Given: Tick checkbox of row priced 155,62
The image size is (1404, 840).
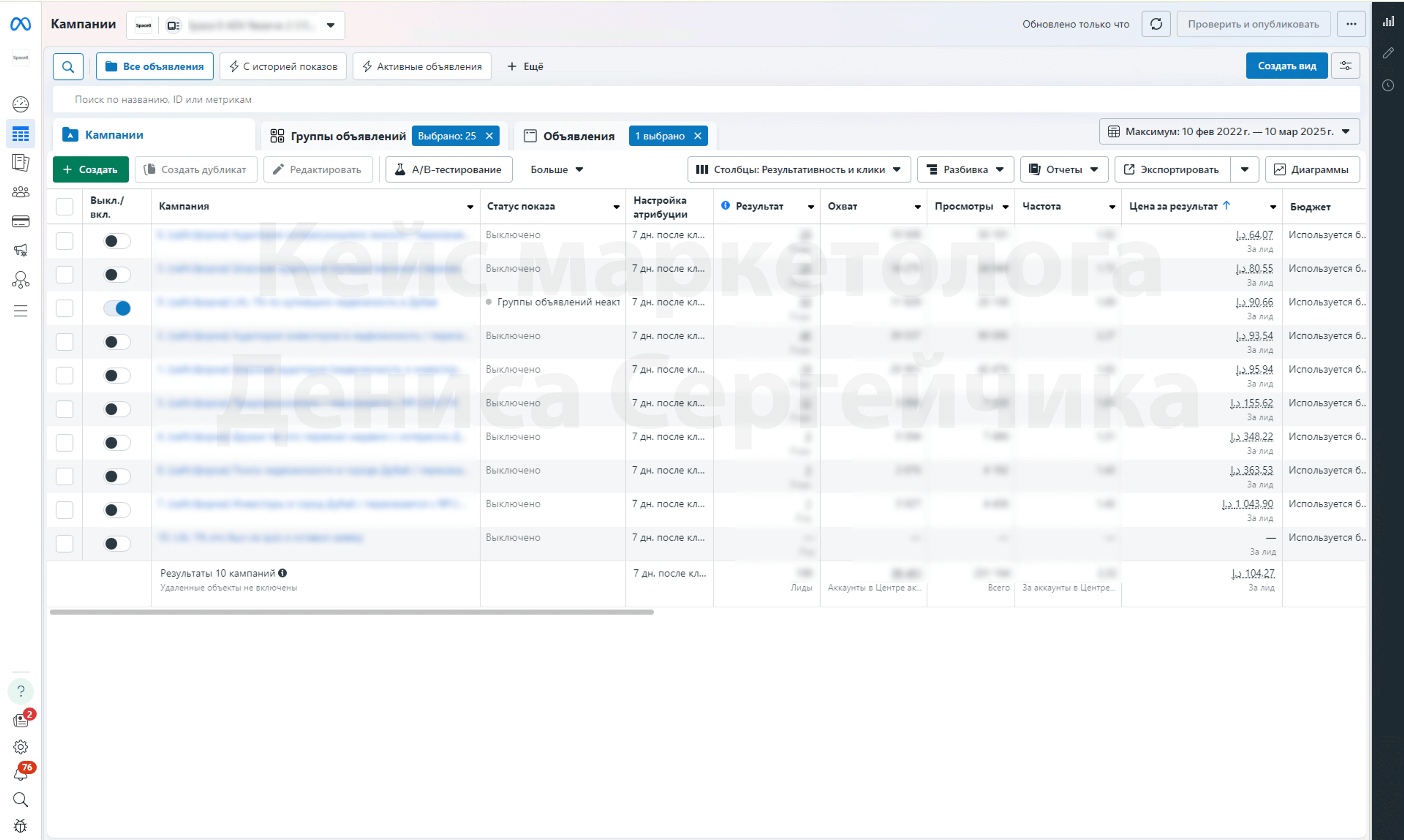Looking at the screenshot, I should point(64,409).
